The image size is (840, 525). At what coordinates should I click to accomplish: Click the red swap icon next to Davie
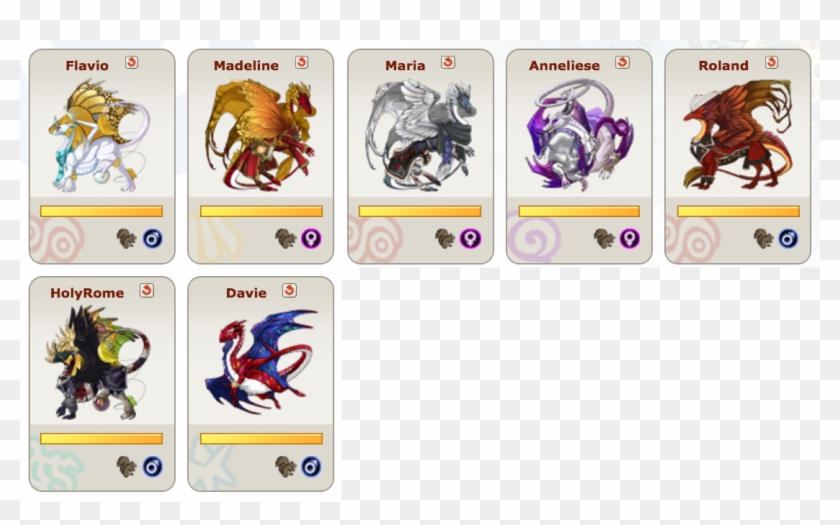289,290
